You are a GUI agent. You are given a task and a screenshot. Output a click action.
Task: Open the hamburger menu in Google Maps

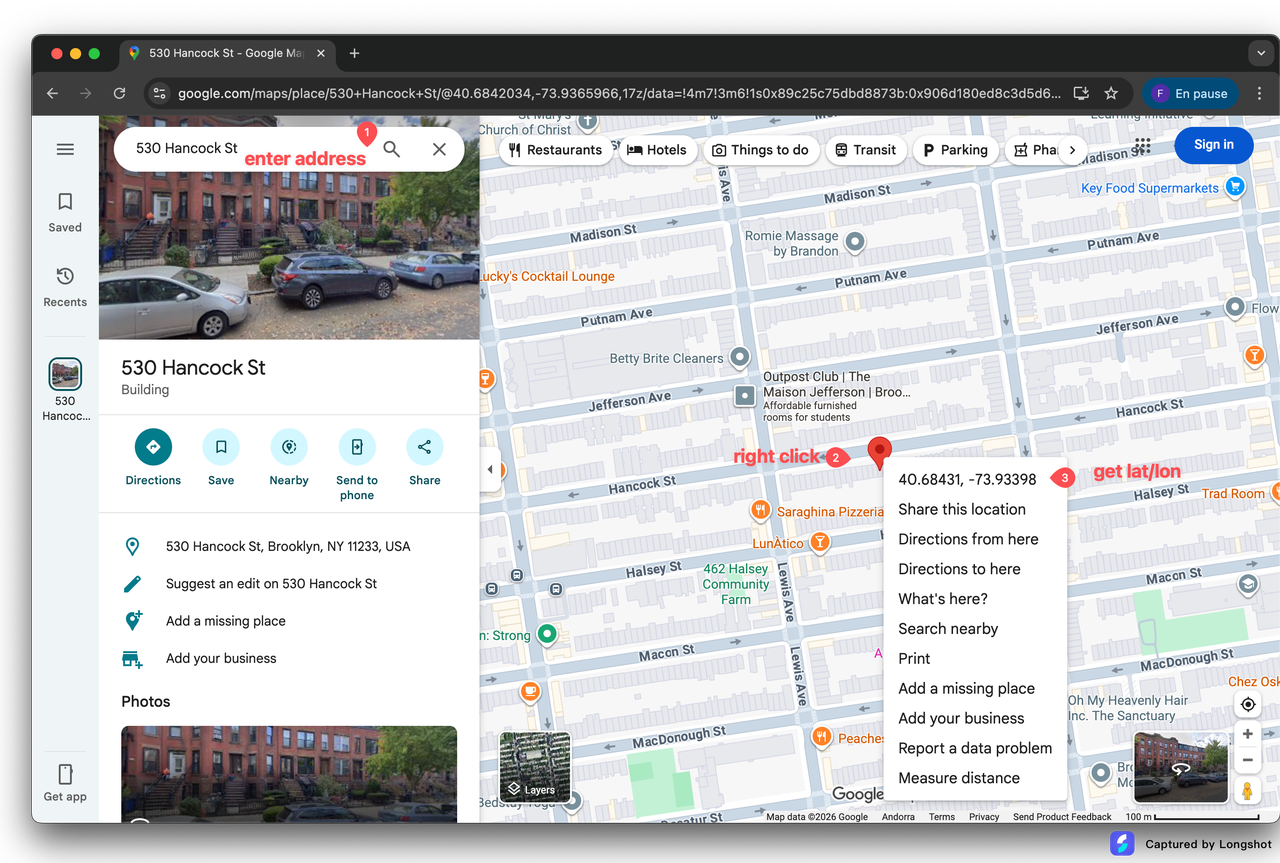(65, 149)
